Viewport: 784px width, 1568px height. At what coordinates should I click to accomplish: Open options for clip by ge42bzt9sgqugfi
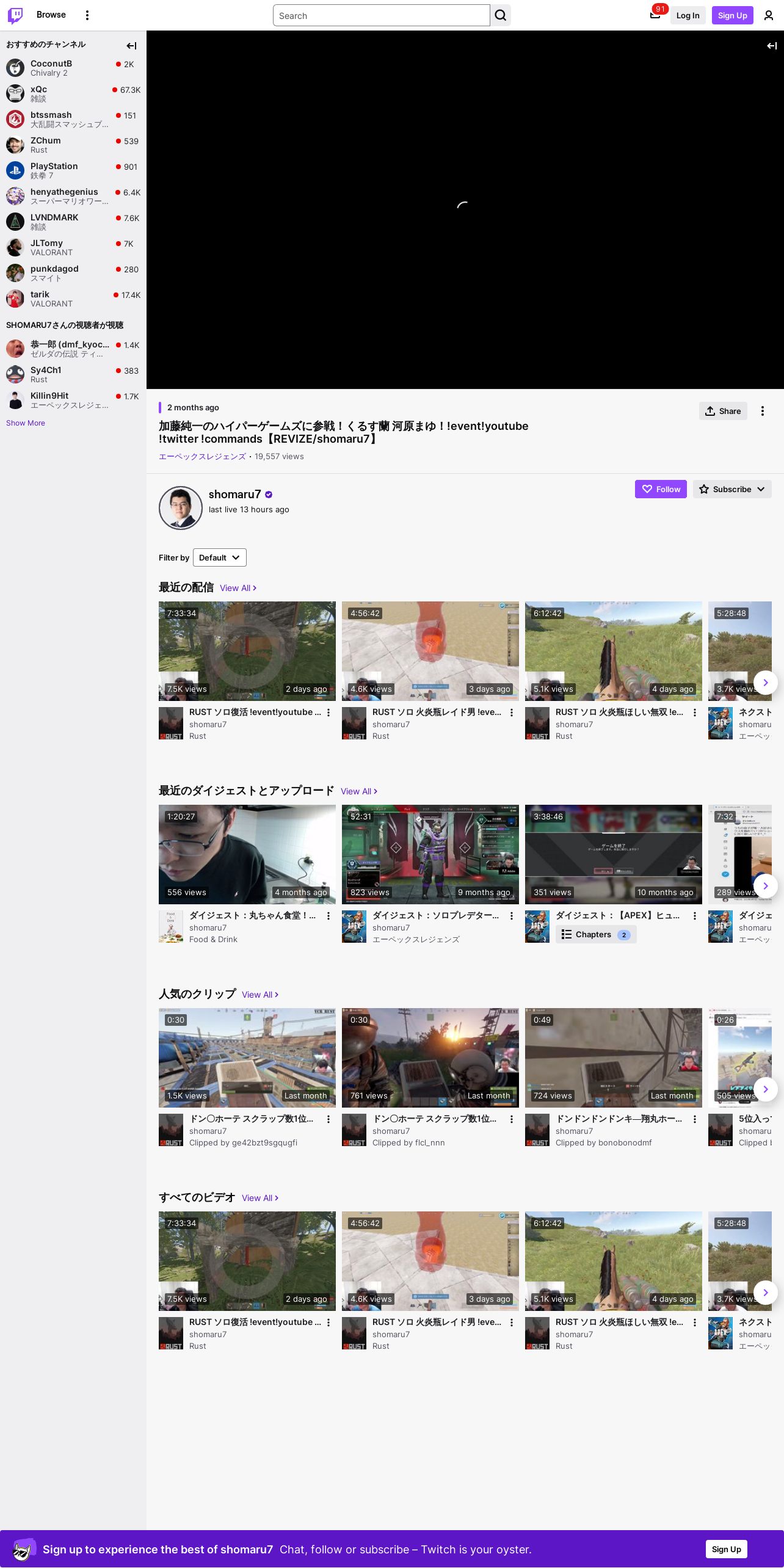(x=328, y=1119)
